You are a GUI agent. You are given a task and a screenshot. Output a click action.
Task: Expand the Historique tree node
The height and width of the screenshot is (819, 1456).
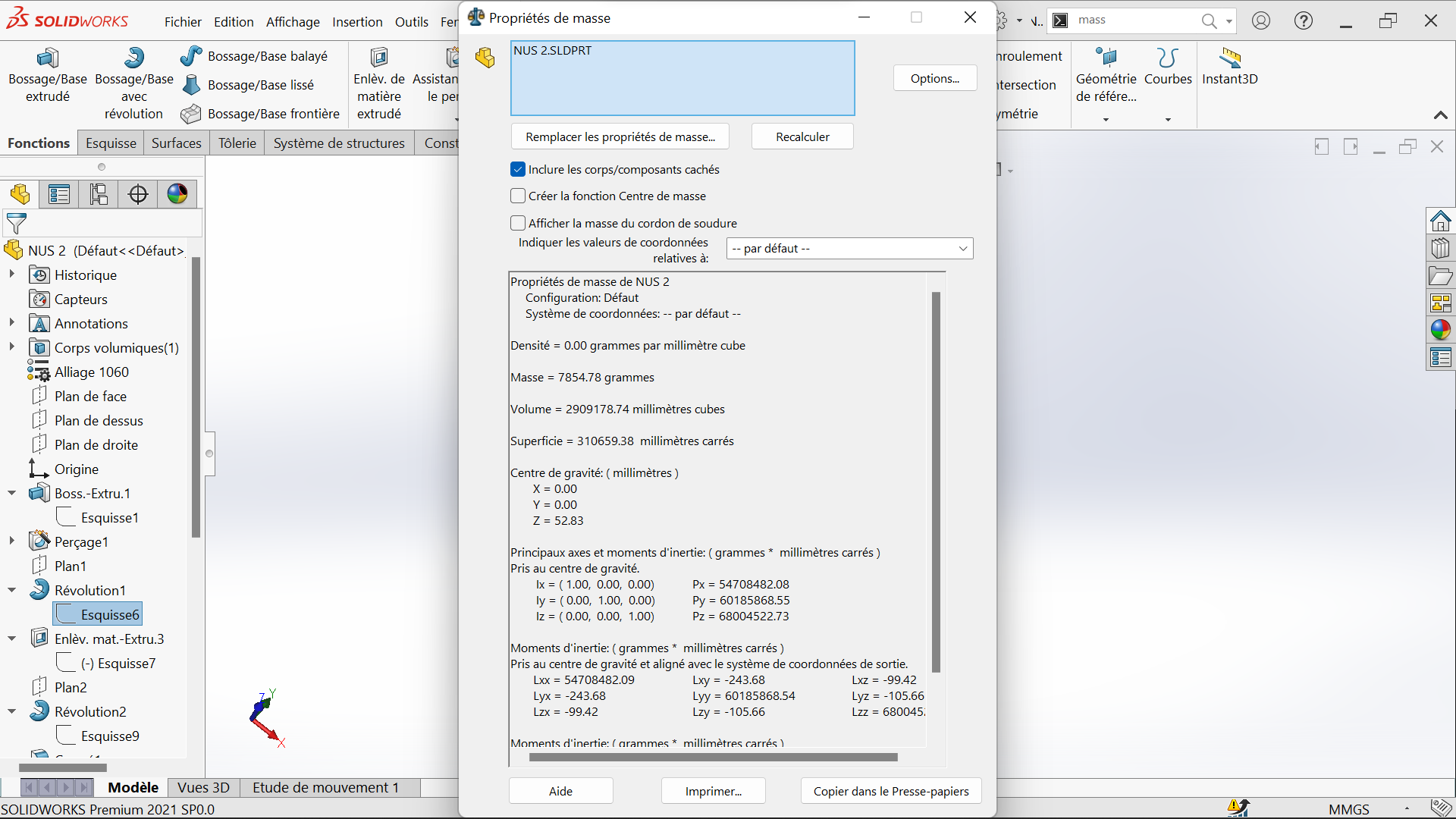(12, 275)
